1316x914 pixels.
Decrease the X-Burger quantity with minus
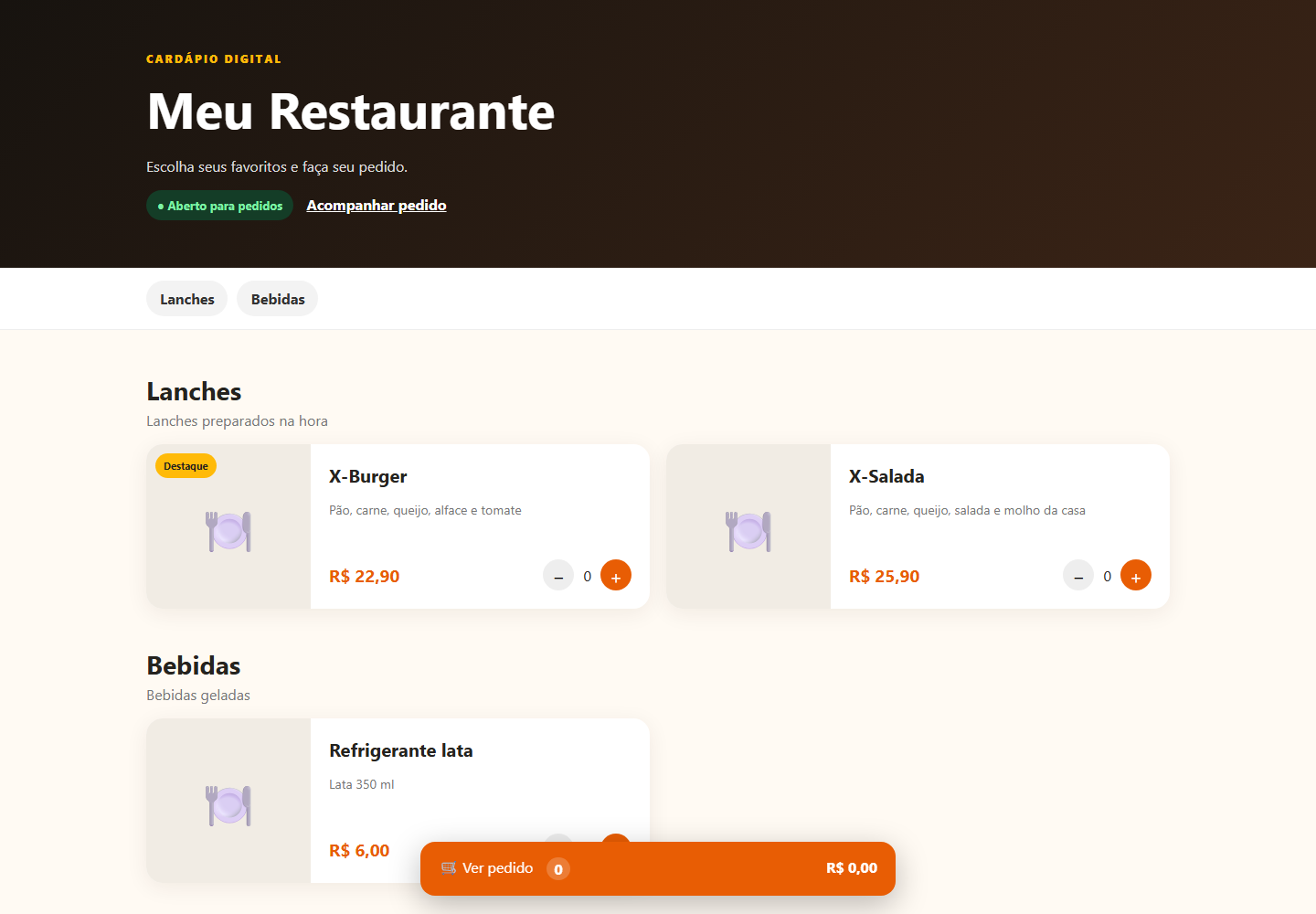click(558, 575)
